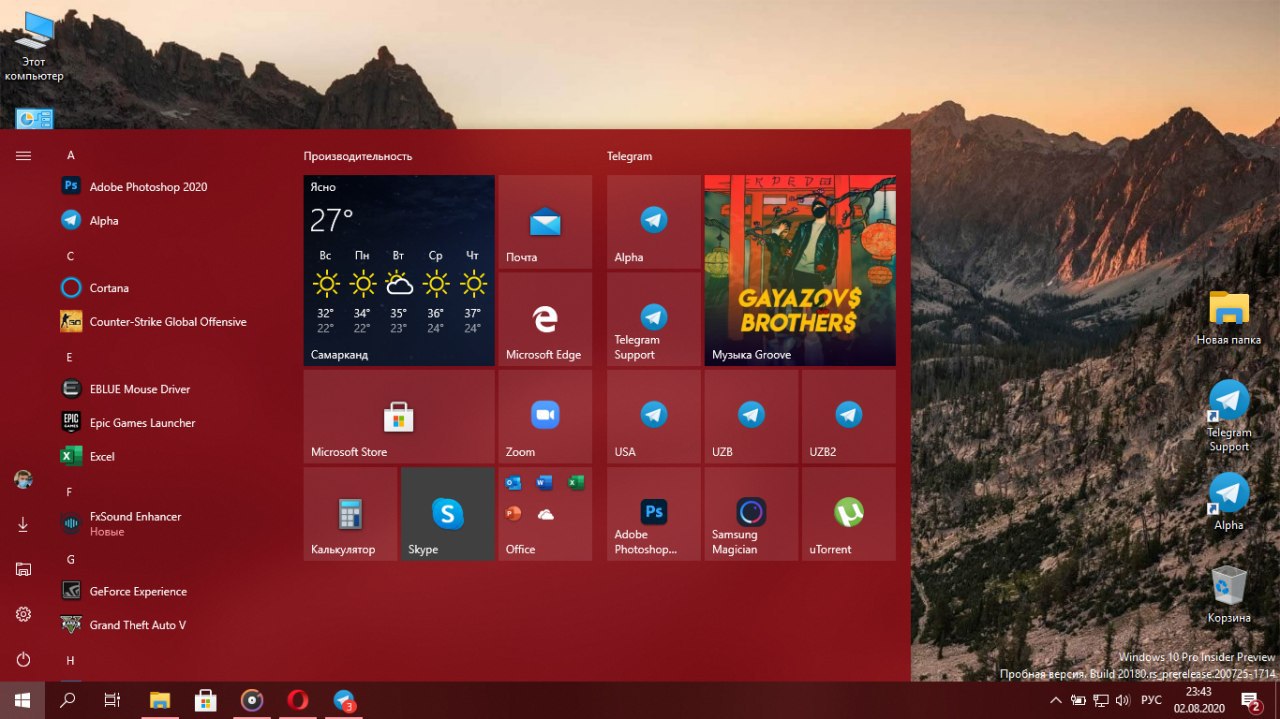This screenshot has height=719, width=1280.
Task: Select the Новая папка desktop folder
Action: pyautogui.click(x=1229, y=318)
